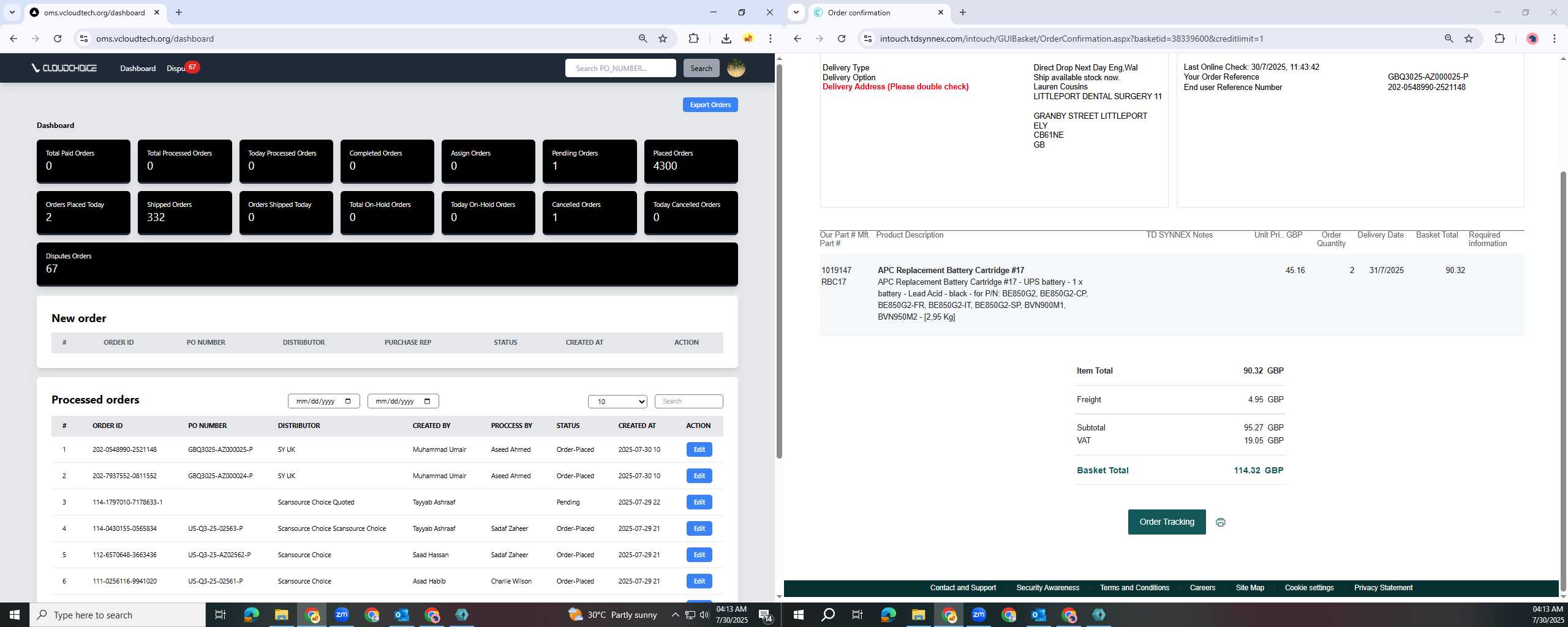This screenshot has height=627, width=1568.
Task: Open user profile avatar in dashboard
Action: coord(736,68)
